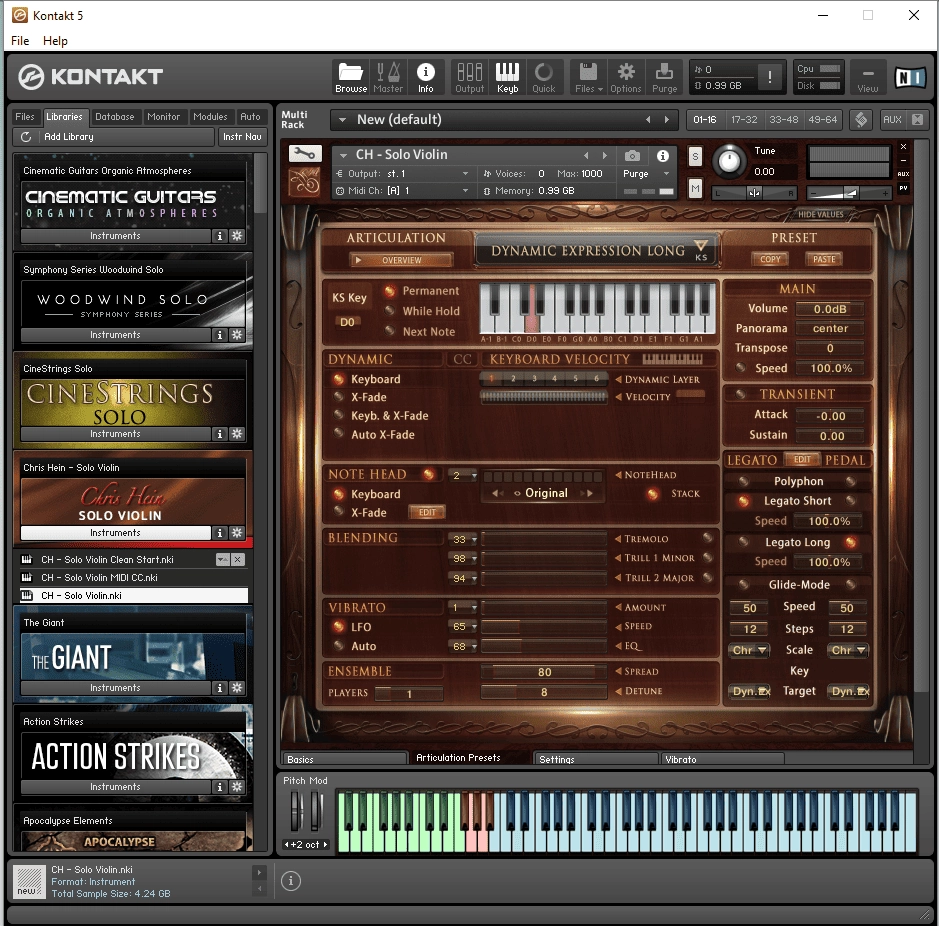Click the Purge toolbar icon
The height and width of the screenshot is (926, 939).
(664, 77)
